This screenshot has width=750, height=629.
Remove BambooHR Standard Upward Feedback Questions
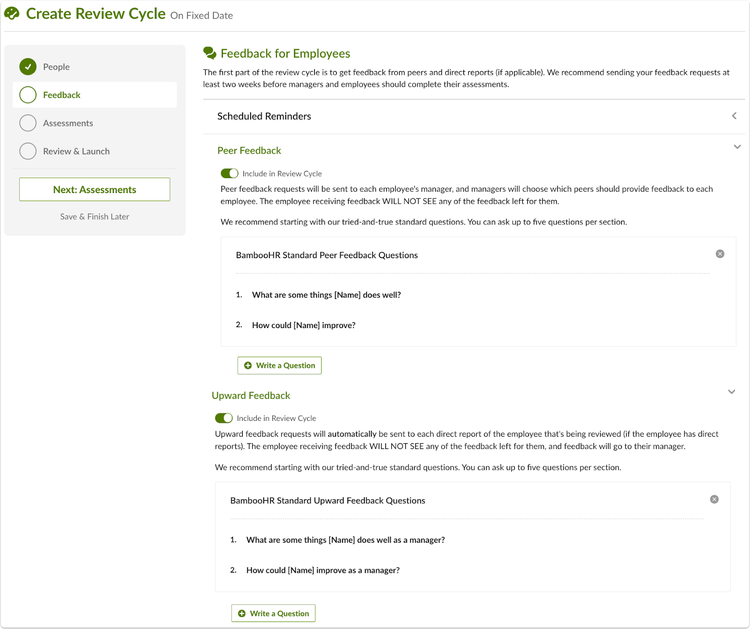[x=714, y=499]
